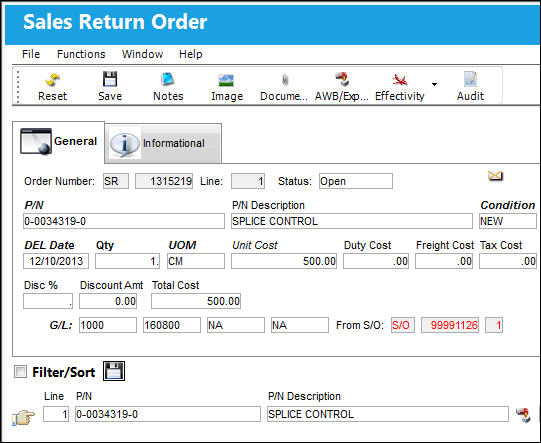541x443 pixels.
Task: Open Notes from the toolbar
Action: [x=168, y=79]
